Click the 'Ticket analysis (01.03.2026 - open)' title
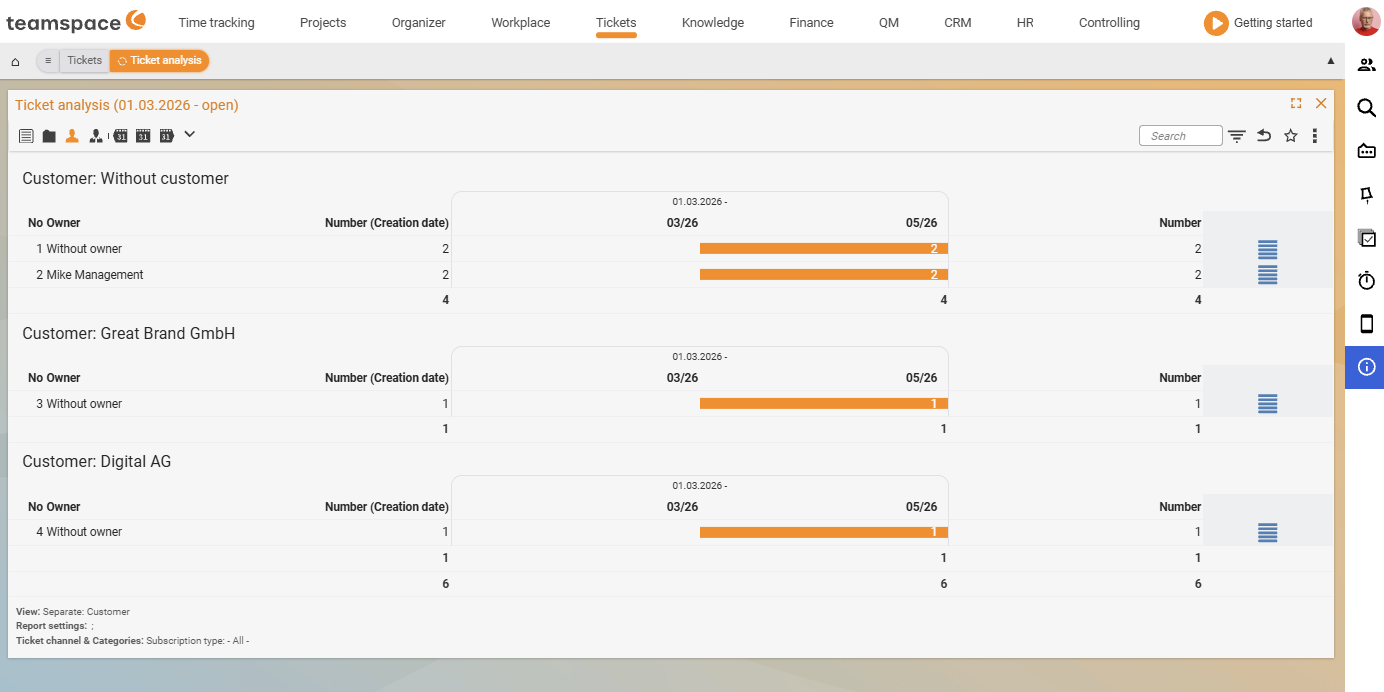 (127, 105)
